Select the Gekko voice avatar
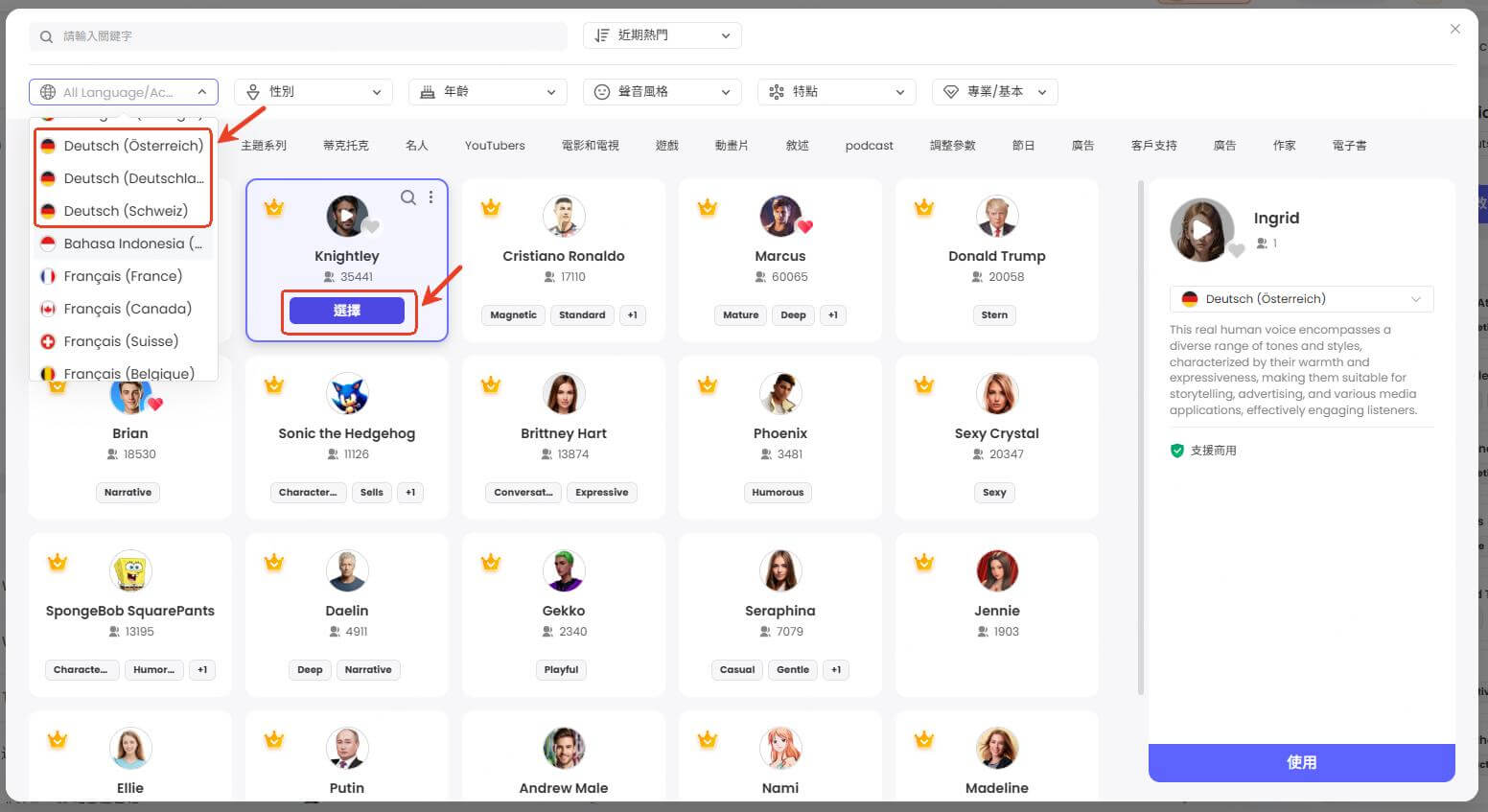Image resolution: width=1488 pixels, height=812 pixels. [x=564, y=570]
